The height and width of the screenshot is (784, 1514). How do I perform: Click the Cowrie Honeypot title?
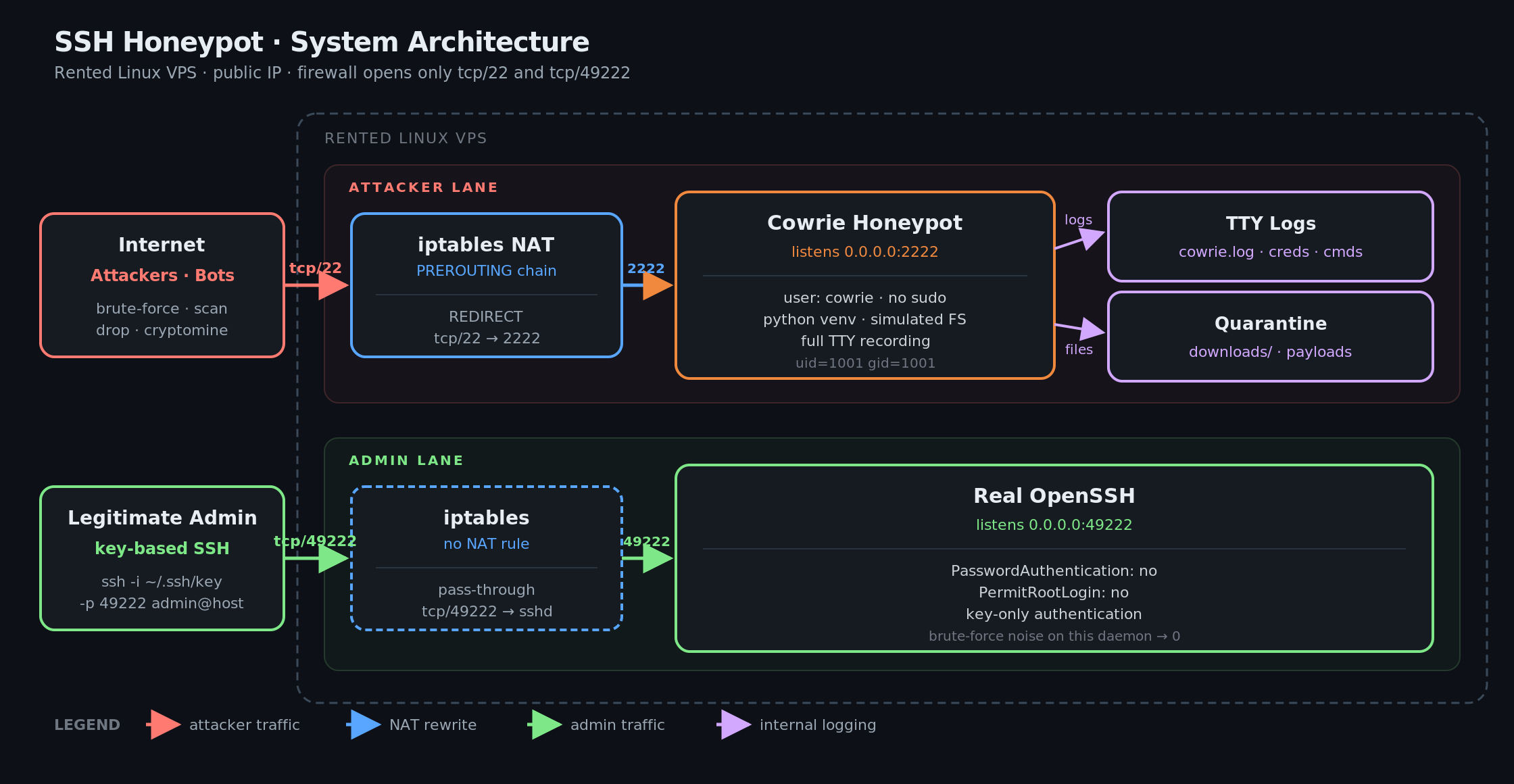pyautogui.click(x=864, y=223)
